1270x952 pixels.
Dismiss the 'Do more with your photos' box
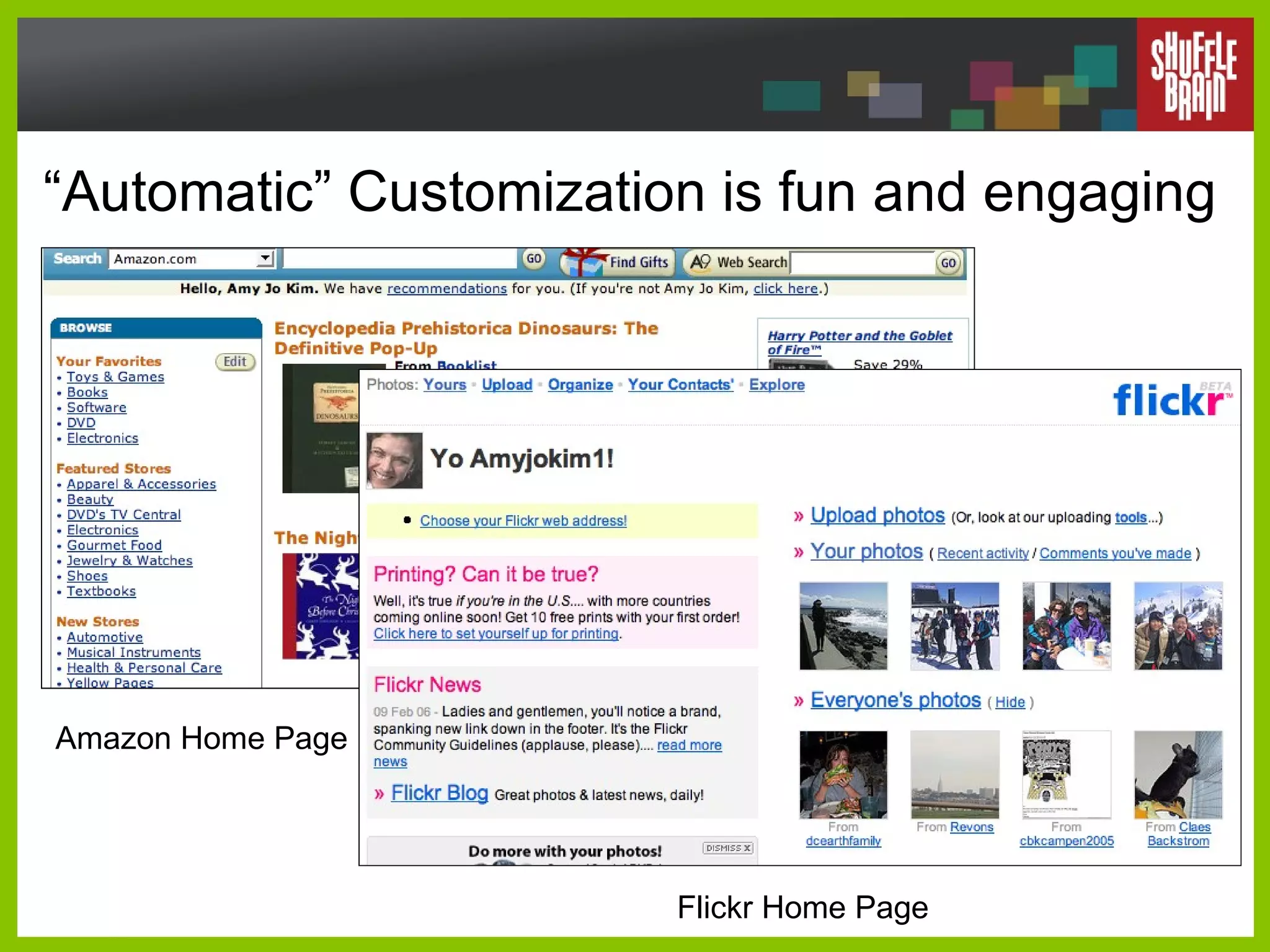pyautogui.click(x=728, y=848)
